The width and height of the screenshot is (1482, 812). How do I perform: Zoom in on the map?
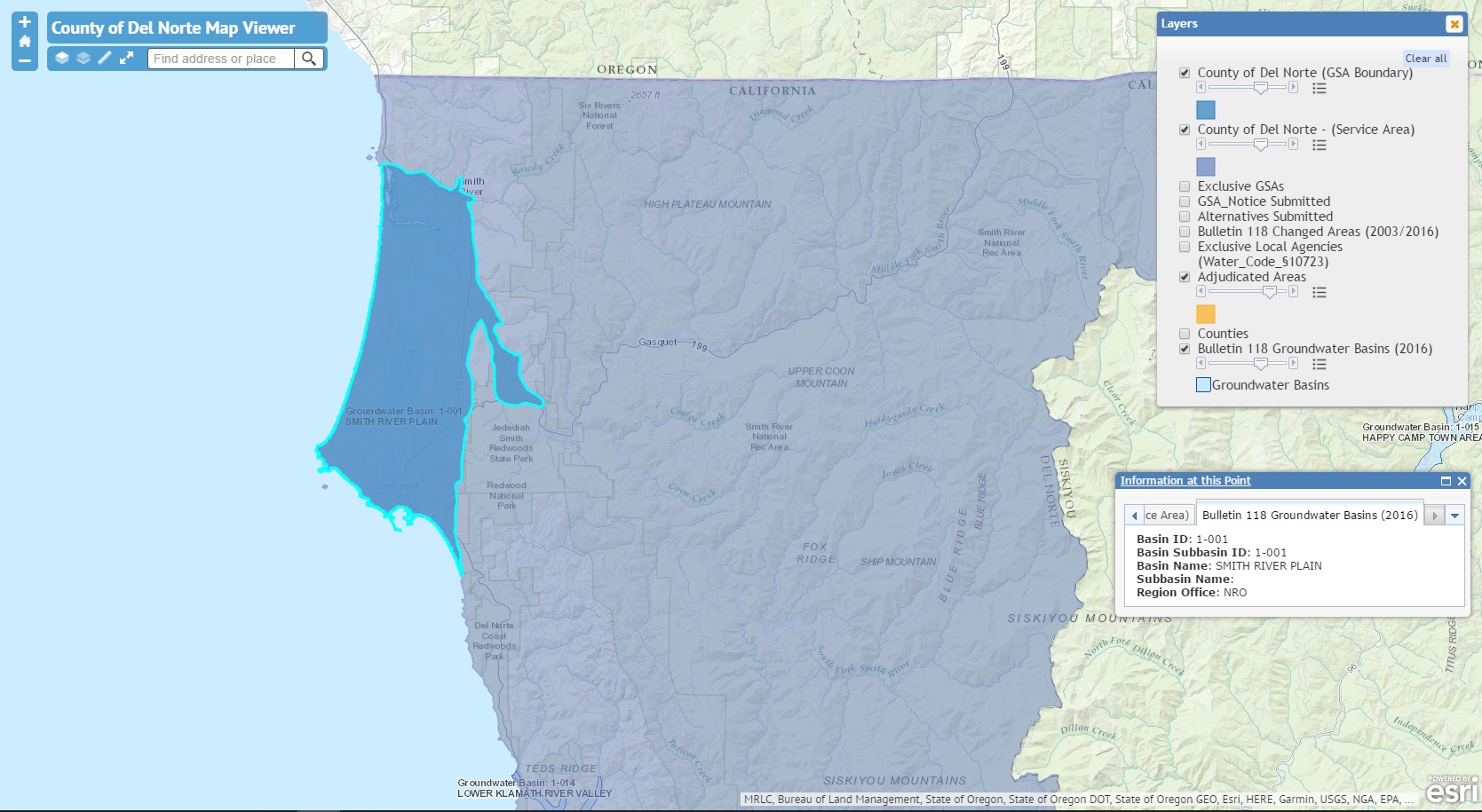25,22
